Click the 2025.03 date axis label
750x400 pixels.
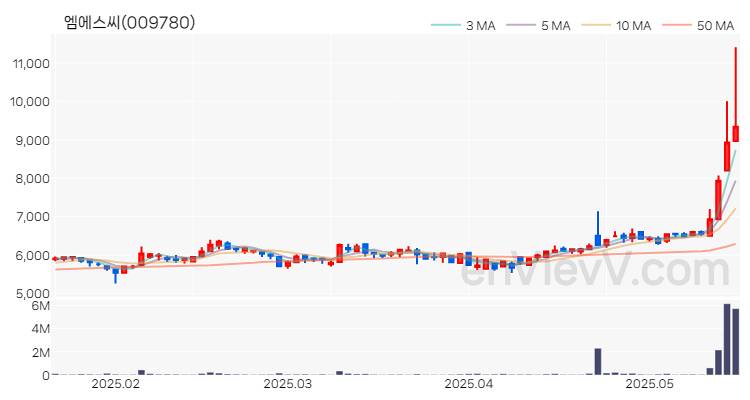[287, 384]
